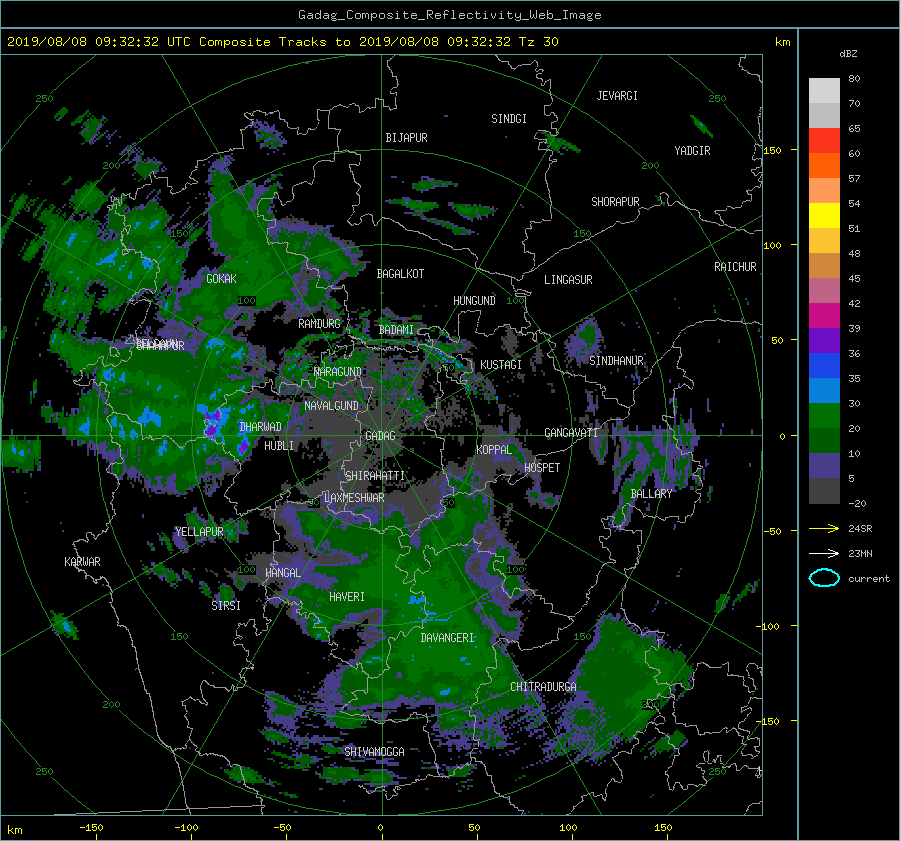This screenshot has height=841, width=900.
Task: Click the BADAMI city label
Action: (x=396, y=330)
